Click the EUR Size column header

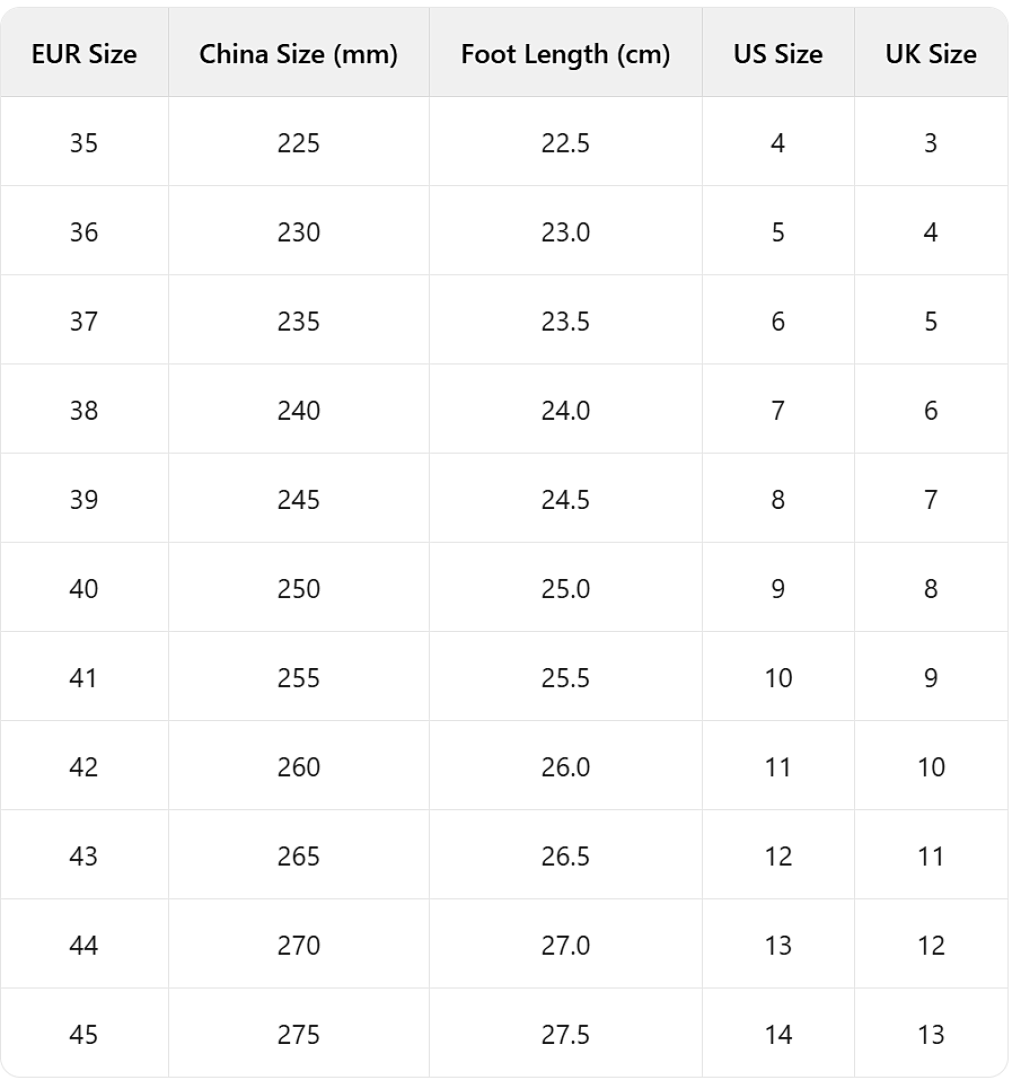pos(84,54)
